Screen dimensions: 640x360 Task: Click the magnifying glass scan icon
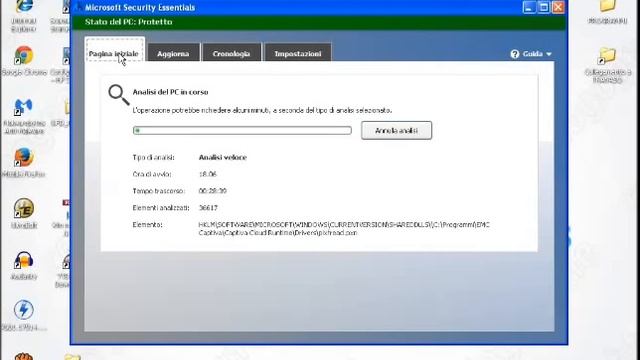[x=118, y=95]
